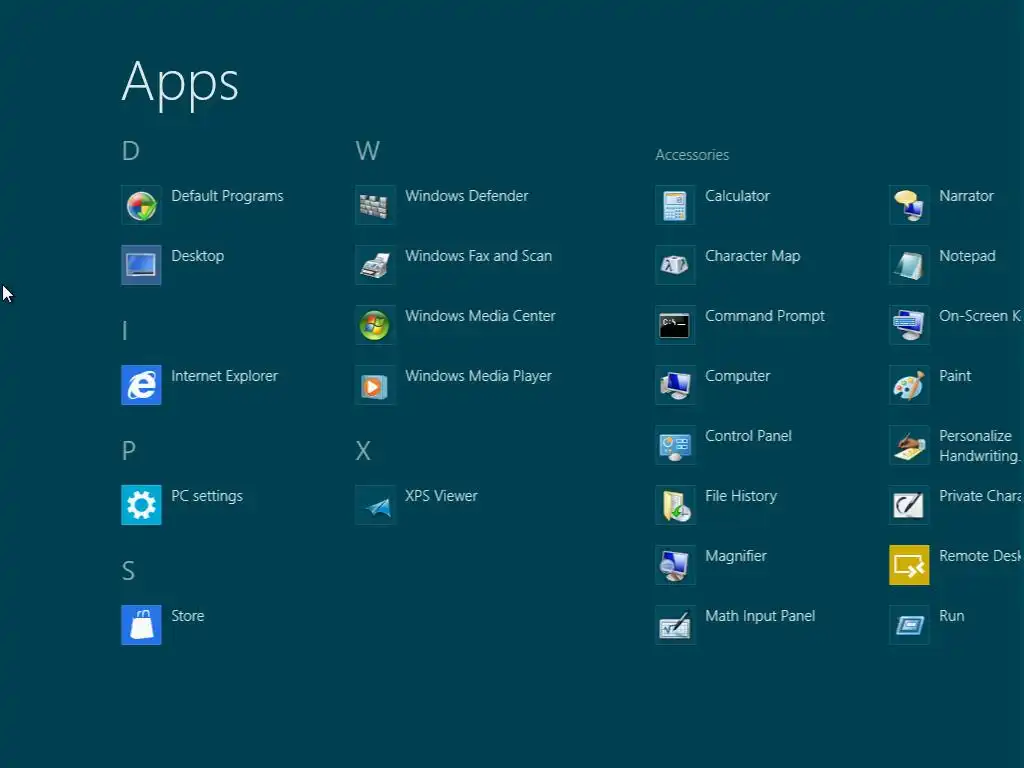Open the Computer icon
Viewport: 1024px width, 768px height.
click(675, 385)
